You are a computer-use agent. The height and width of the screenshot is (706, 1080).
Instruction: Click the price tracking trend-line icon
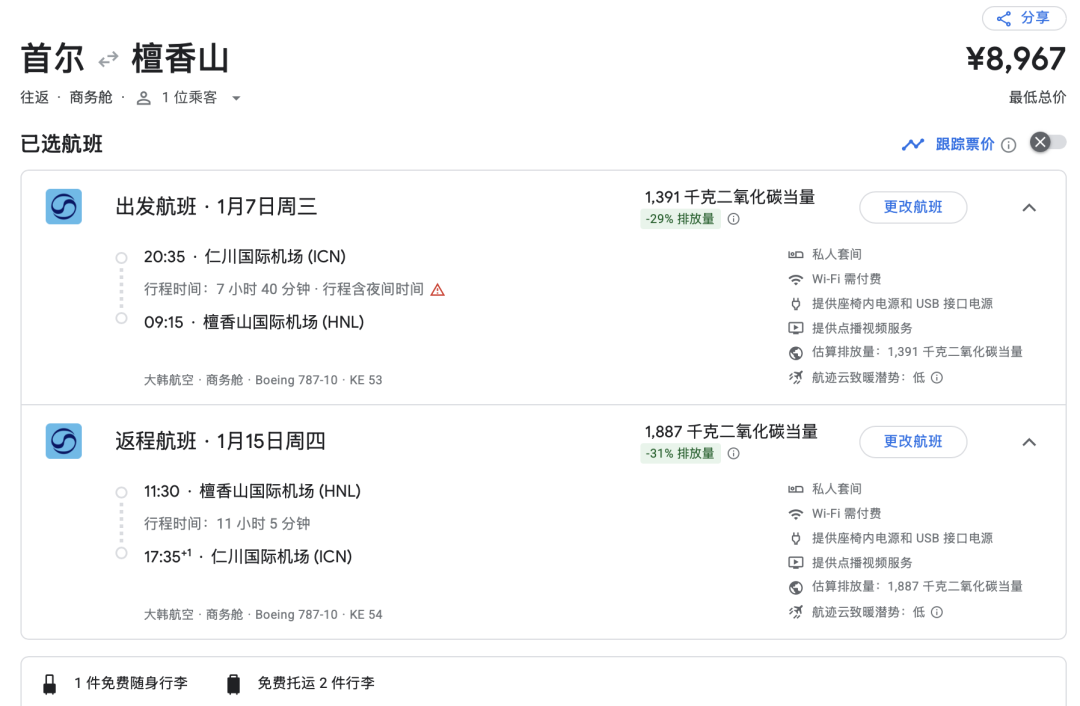912,143
